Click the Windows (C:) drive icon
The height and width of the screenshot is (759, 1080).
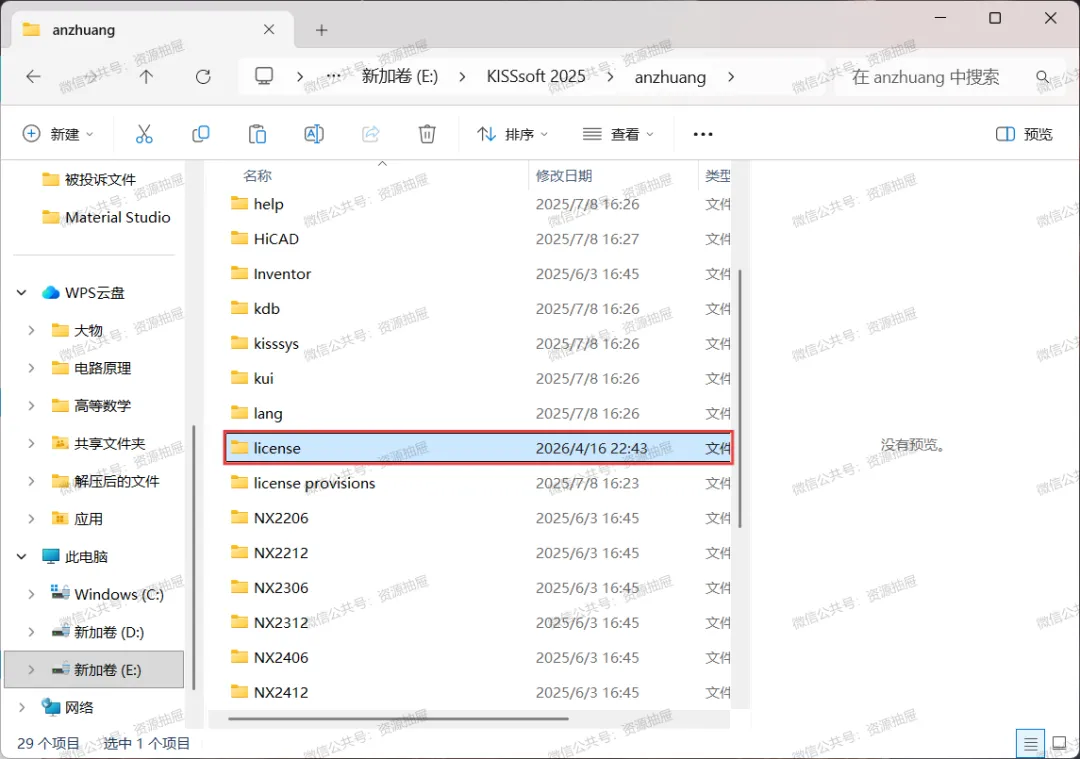coord(60,593)
